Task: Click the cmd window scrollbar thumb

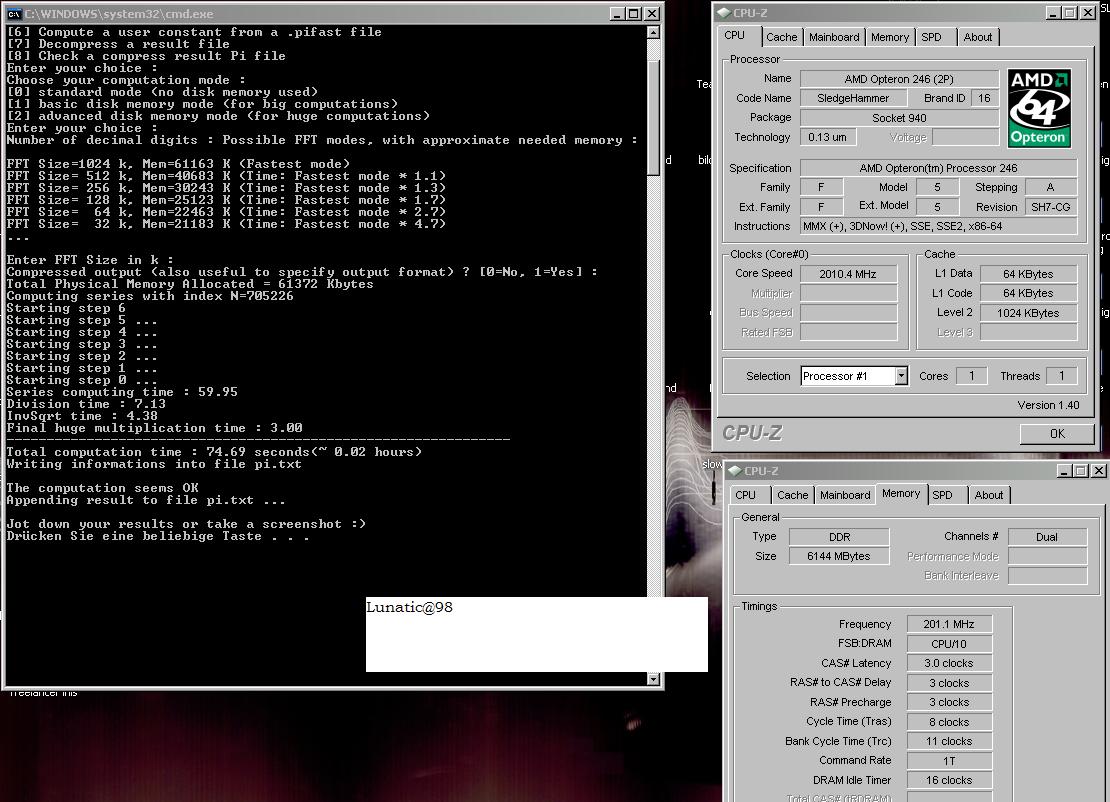Action: 653,117
